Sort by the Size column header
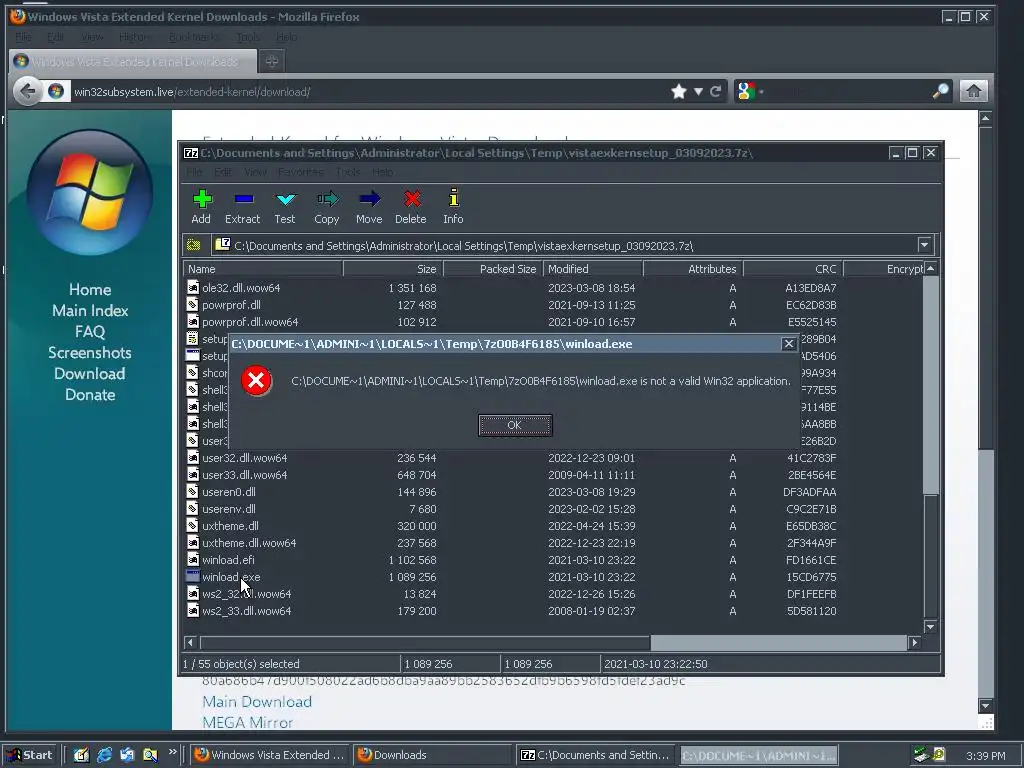 point(393,269)
